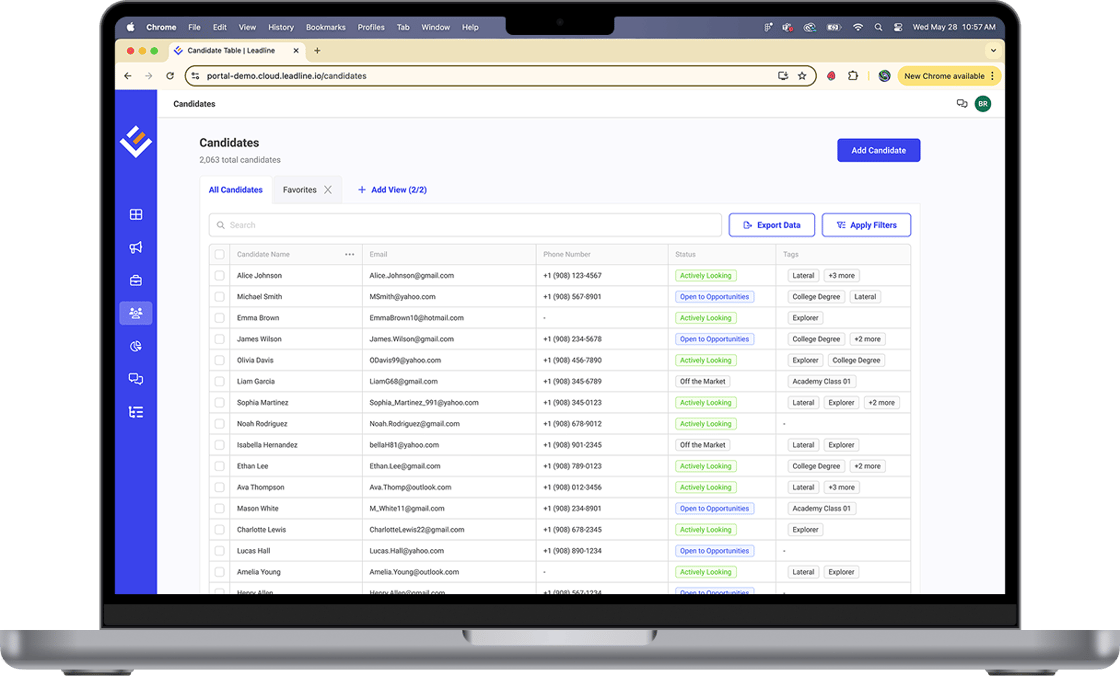1120x676 pixels.
Task: Open the Candidate Name column options menu
Action: [x=348, y=254]
